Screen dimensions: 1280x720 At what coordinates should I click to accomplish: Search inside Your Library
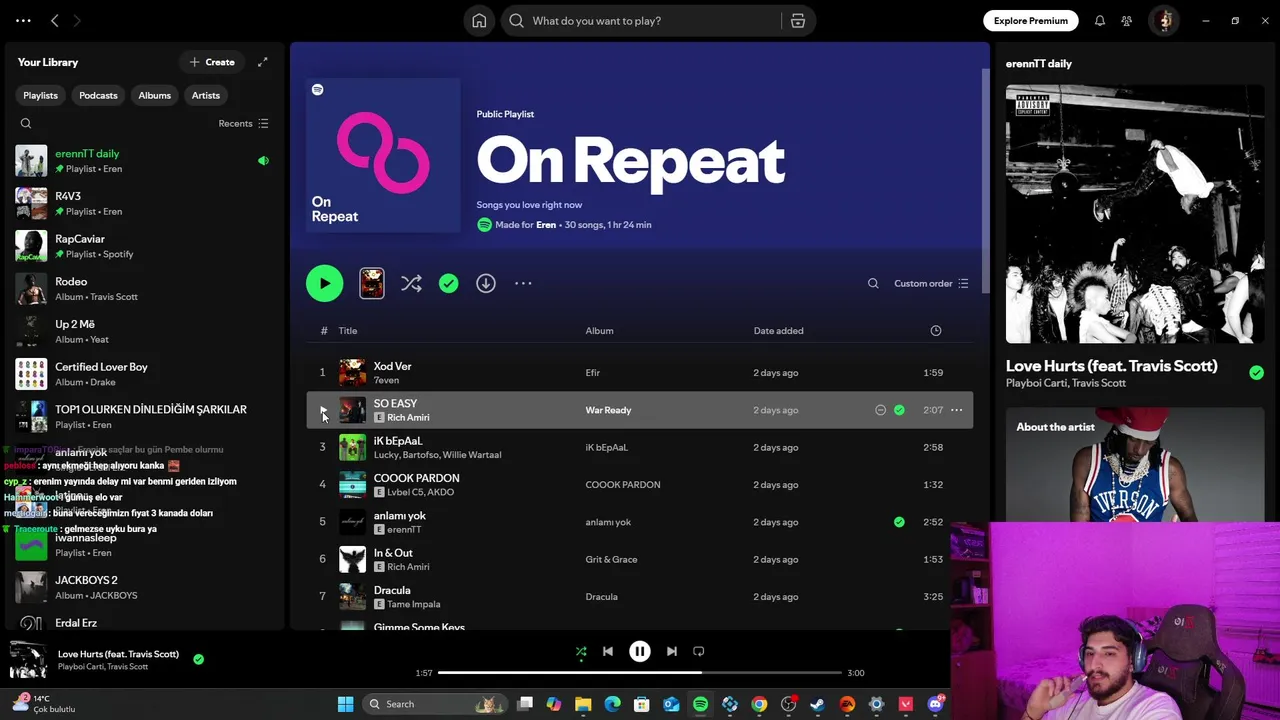tap(26, 124)
